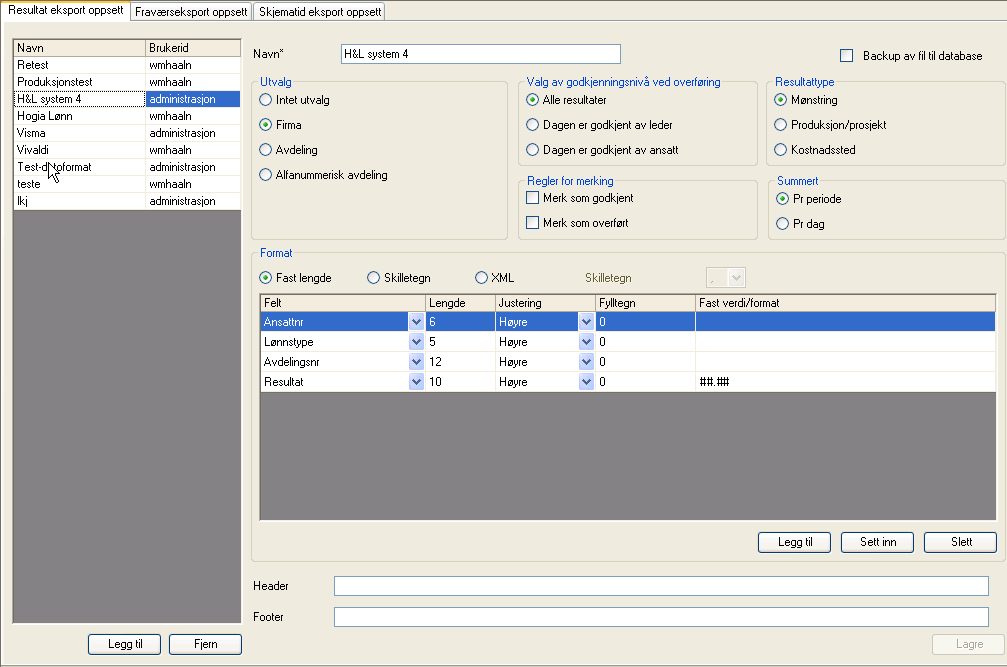Viewport: 1007px width, 667px height.
Task: Select the lkj row in the list
Action: click(127, 201)
